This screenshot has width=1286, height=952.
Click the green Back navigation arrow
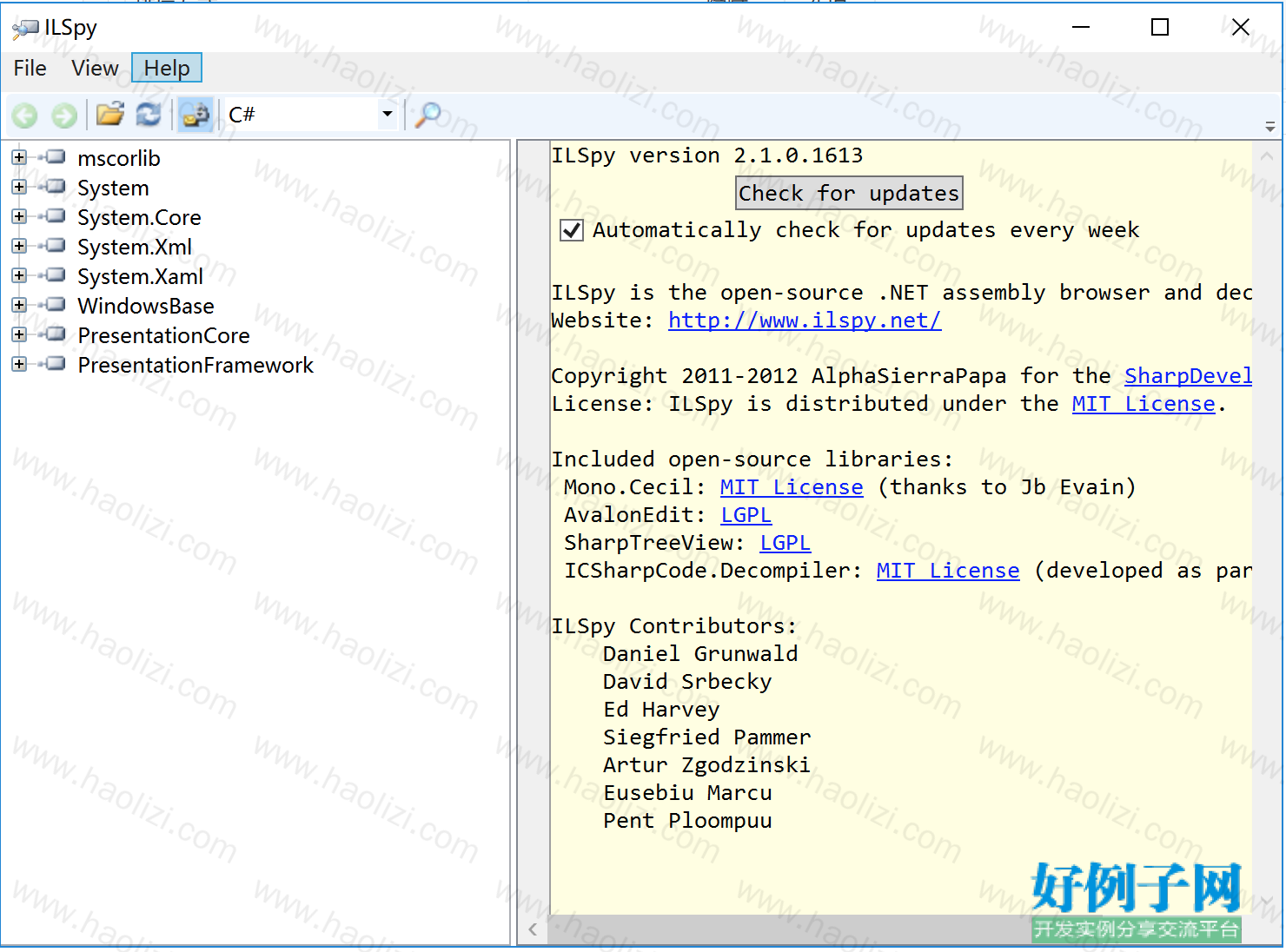tap(24, 115)
